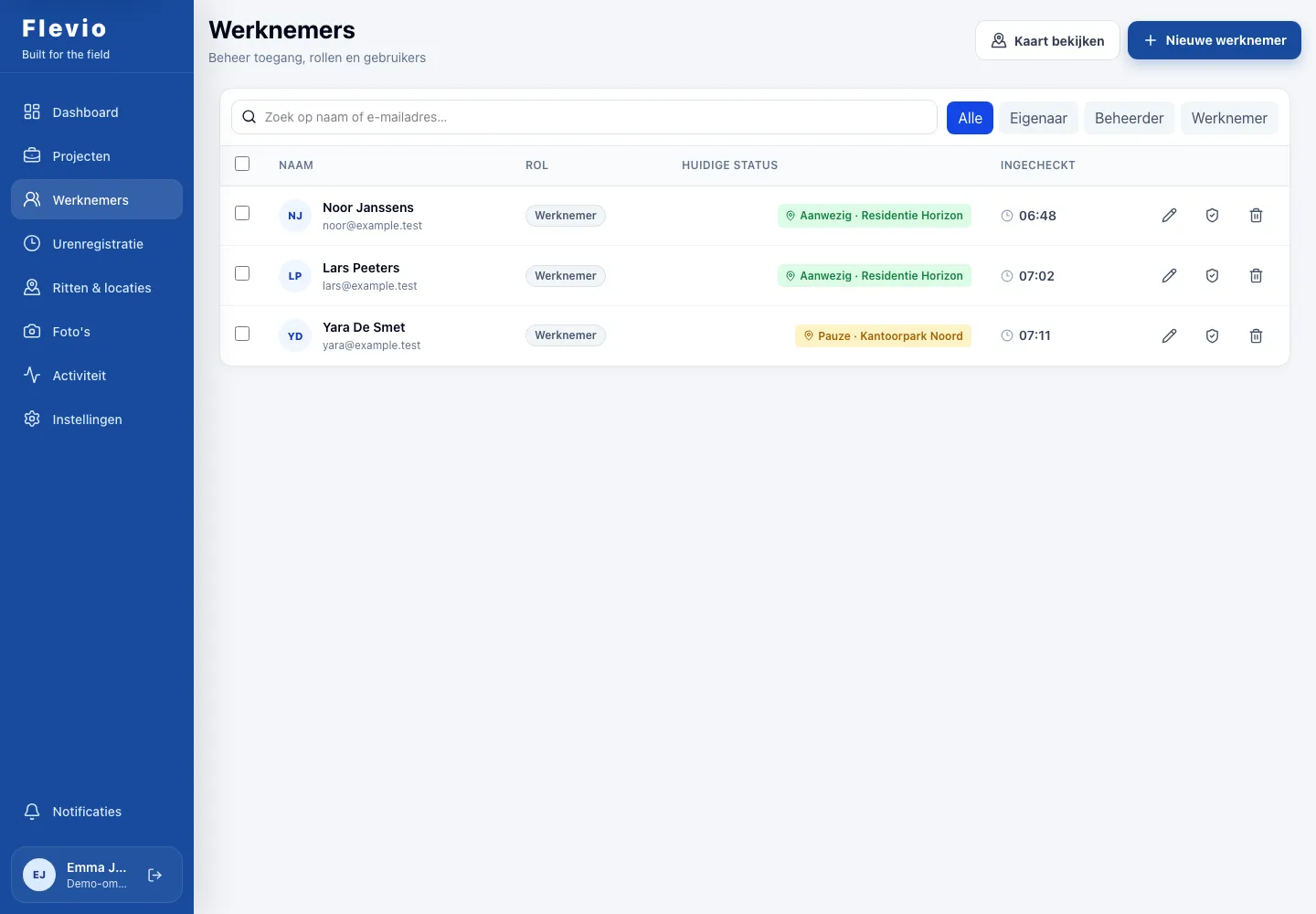Image resolution: width=1316 pixels, height=914 pixels.
Task: Click the Werknemer role badge for Noor Janssens
Action: tap(566, 216)
